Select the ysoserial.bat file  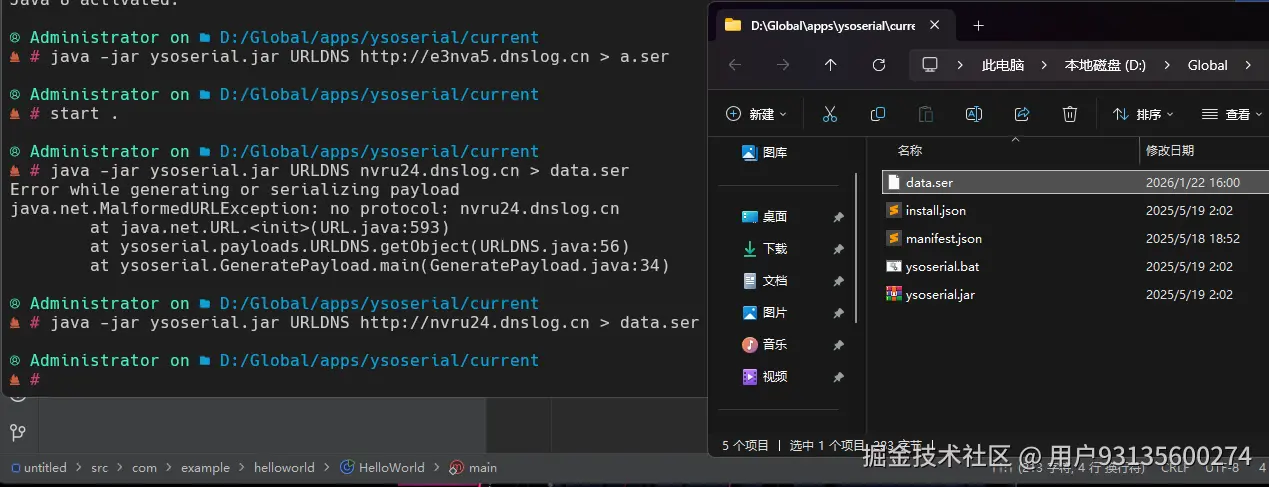click(1075, 266)
